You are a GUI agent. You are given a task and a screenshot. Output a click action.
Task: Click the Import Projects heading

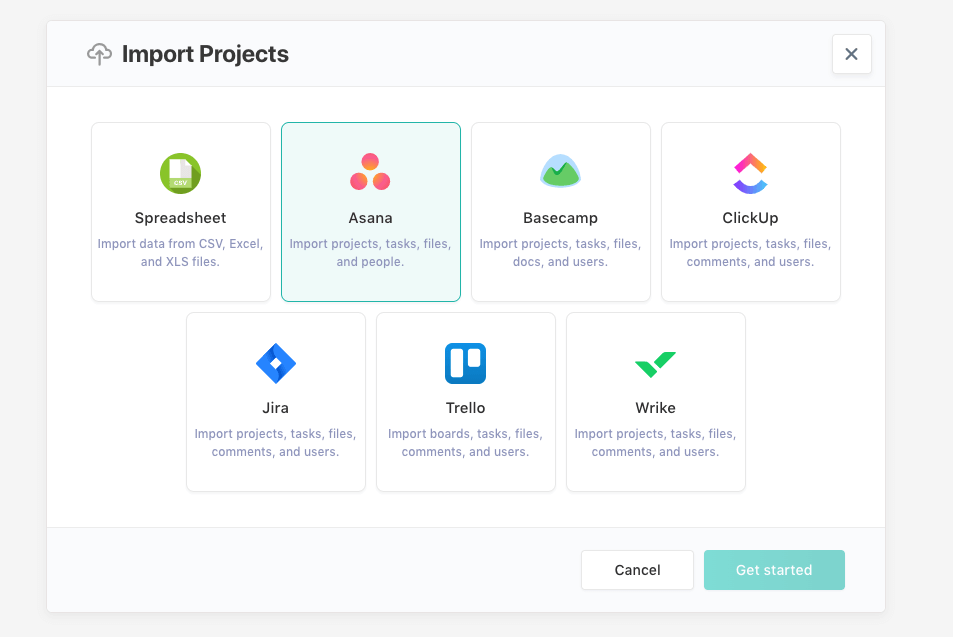click(x=204, y=54)
